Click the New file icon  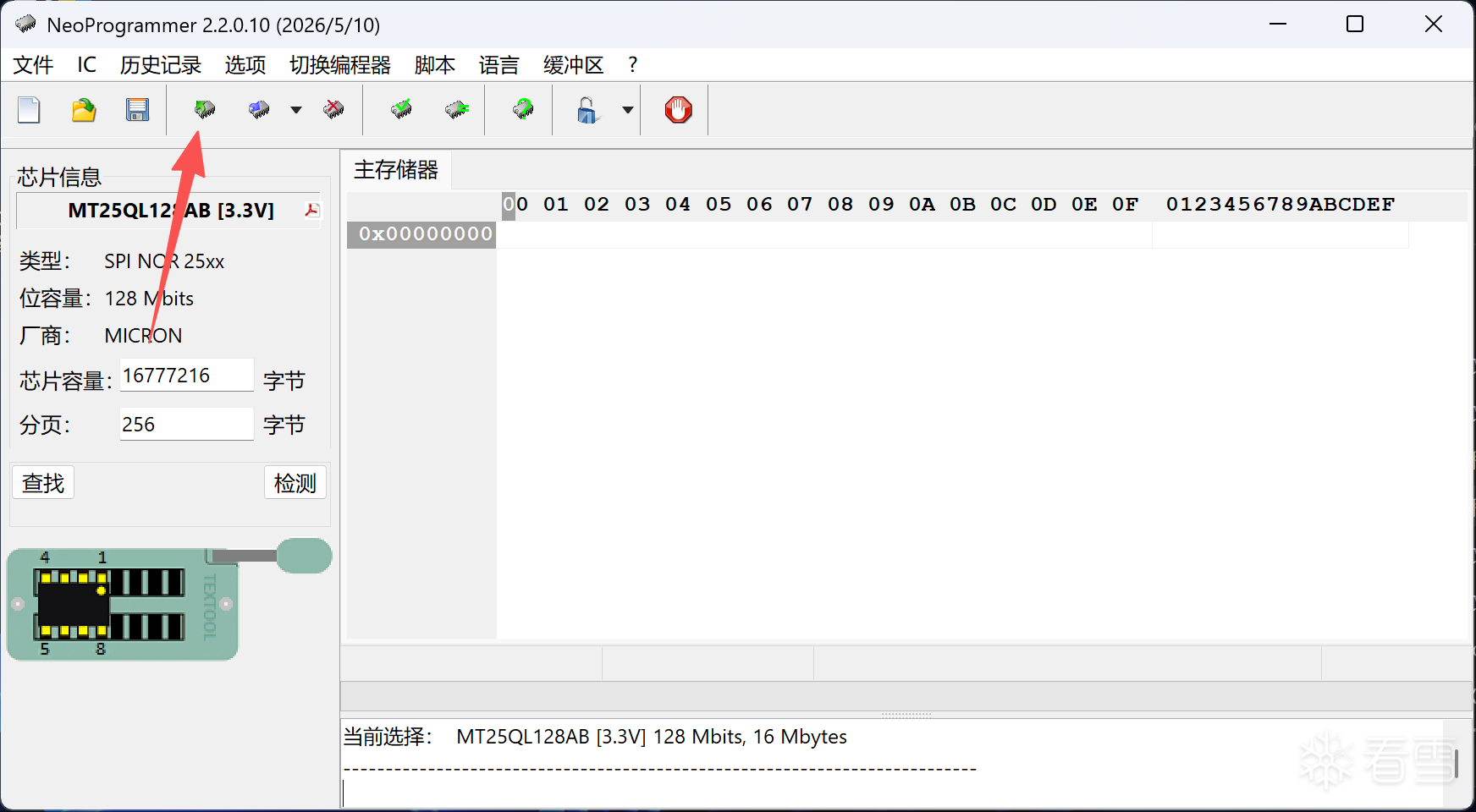click(x=29, y=110)
